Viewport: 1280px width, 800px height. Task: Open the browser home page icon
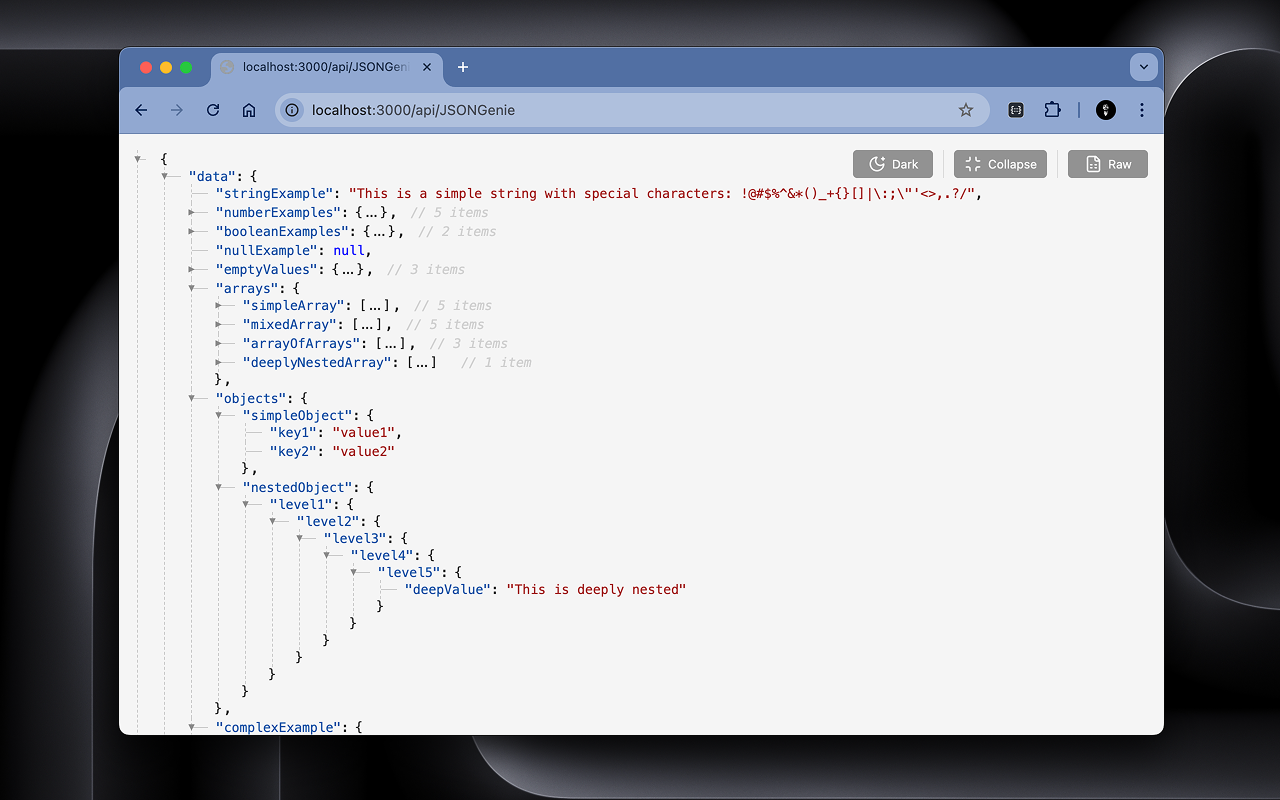(248, 110)
